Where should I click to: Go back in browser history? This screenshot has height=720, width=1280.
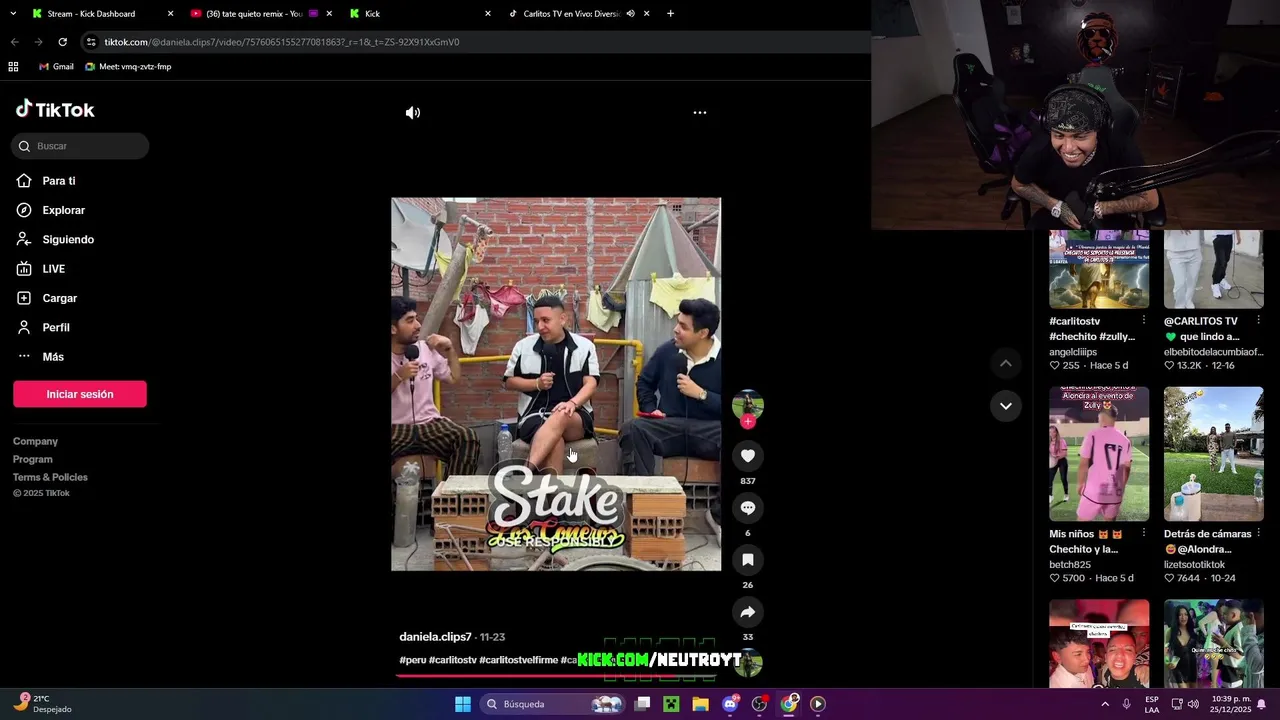pos(14,42)
